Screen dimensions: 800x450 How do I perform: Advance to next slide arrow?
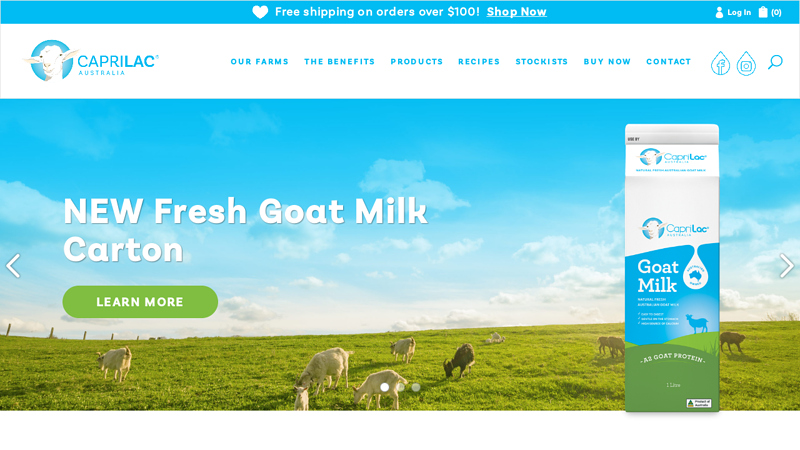[787, 265]
